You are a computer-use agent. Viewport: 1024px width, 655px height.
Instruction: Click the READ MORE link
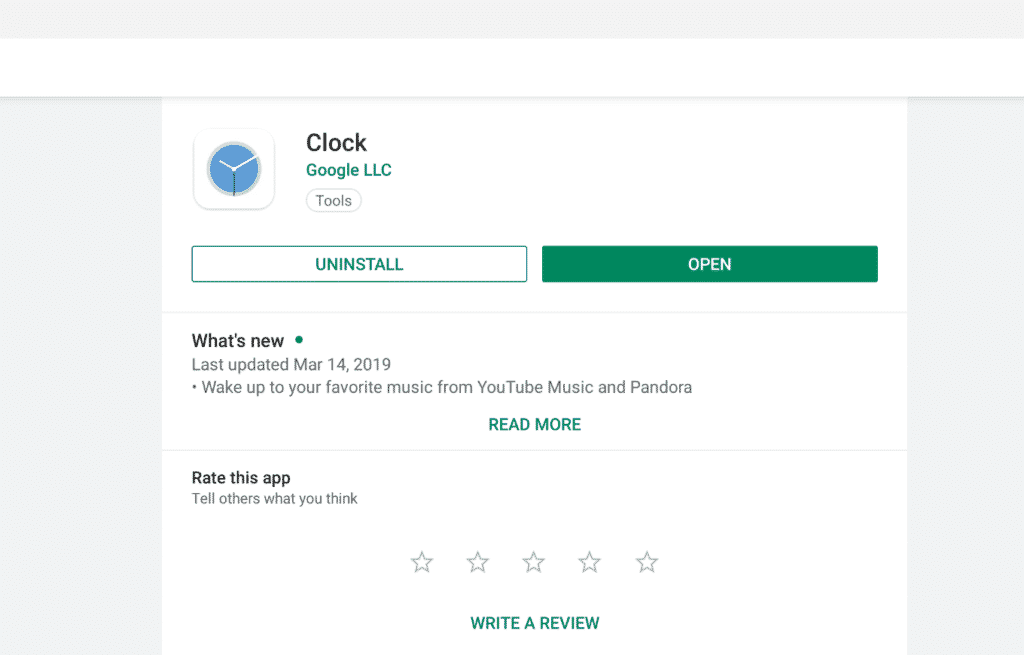coord(534,424)
